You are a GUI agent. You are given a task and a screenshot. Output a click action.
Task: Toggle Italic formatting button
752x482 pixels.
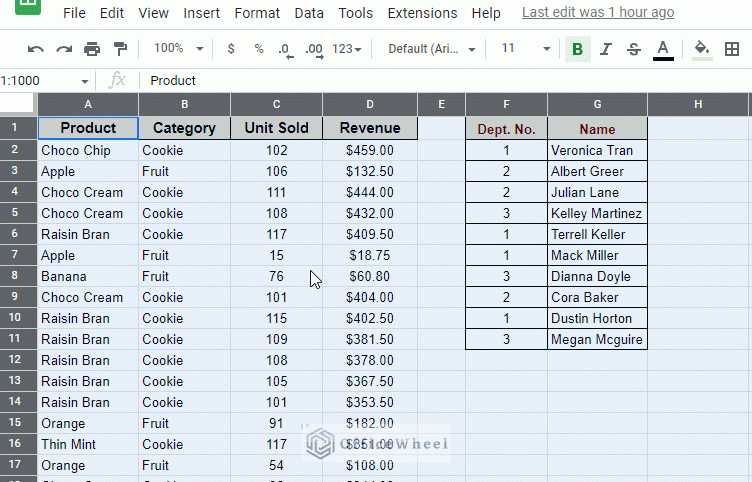(x=606, y=49)
